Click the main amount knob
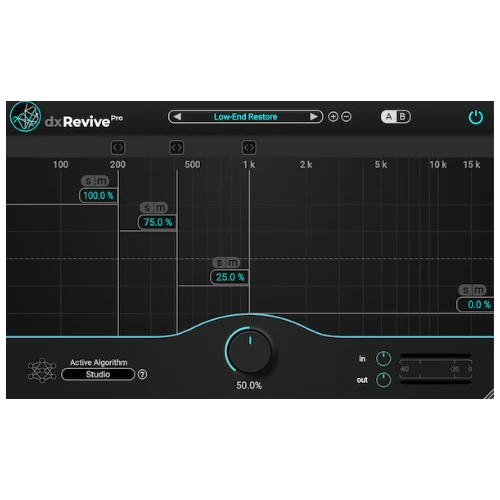500x500 pixels. click(x=250, y=350)
